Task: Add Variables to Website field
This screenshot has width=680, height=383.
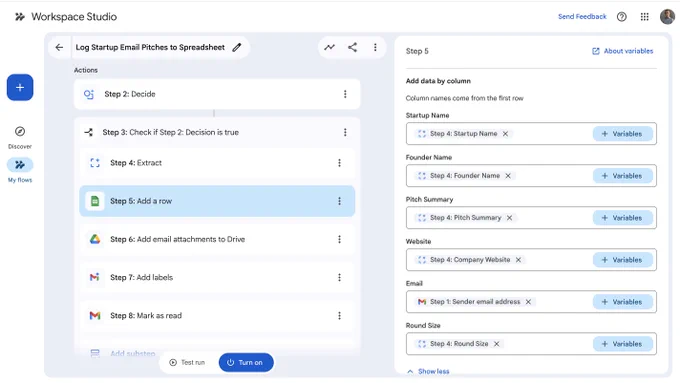Action: pyautogui.click(x=623, y=260)
